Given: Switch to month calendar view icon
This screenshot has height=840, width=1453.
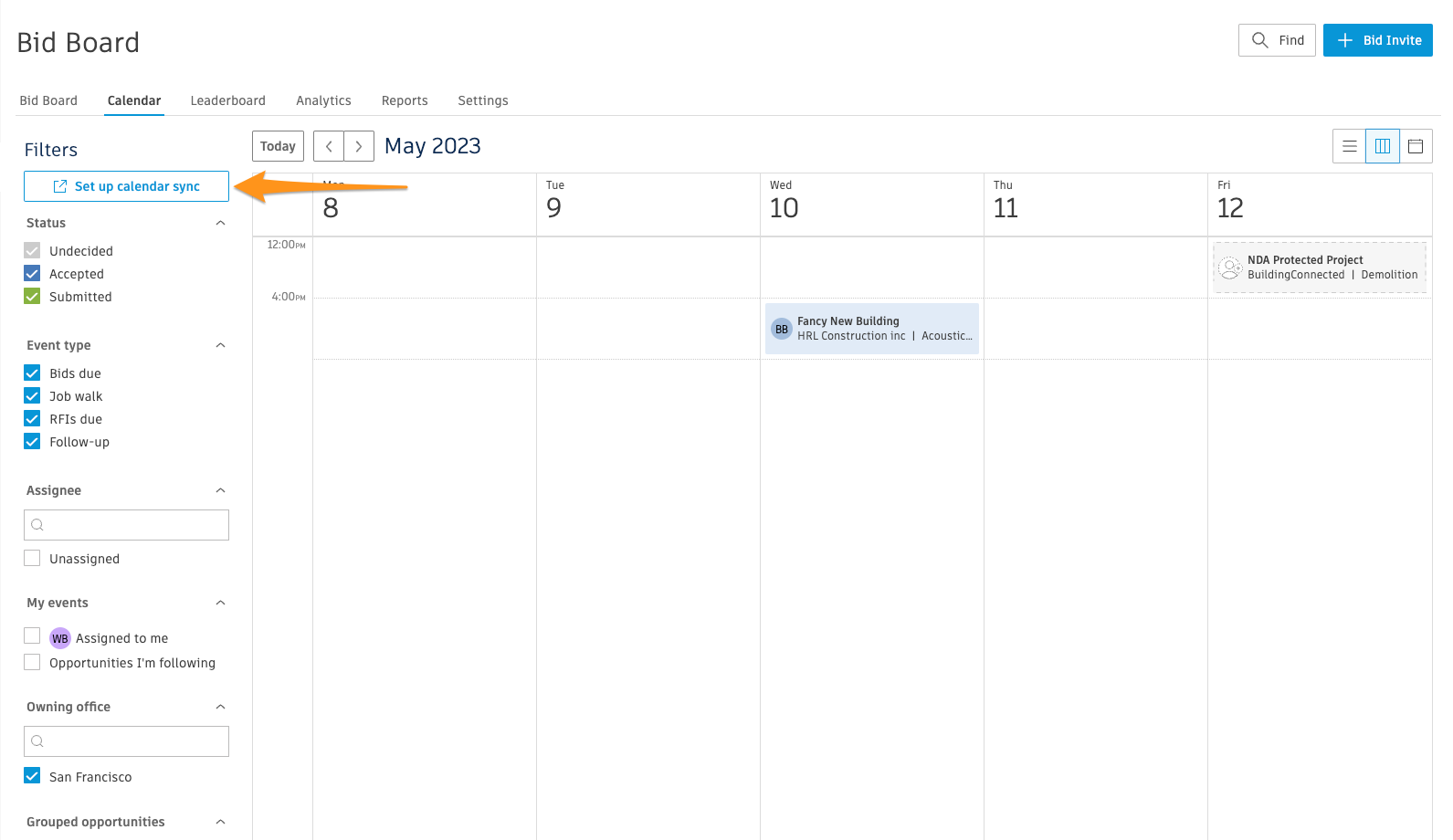Looking at the screenshot, I should (1416, 146).
